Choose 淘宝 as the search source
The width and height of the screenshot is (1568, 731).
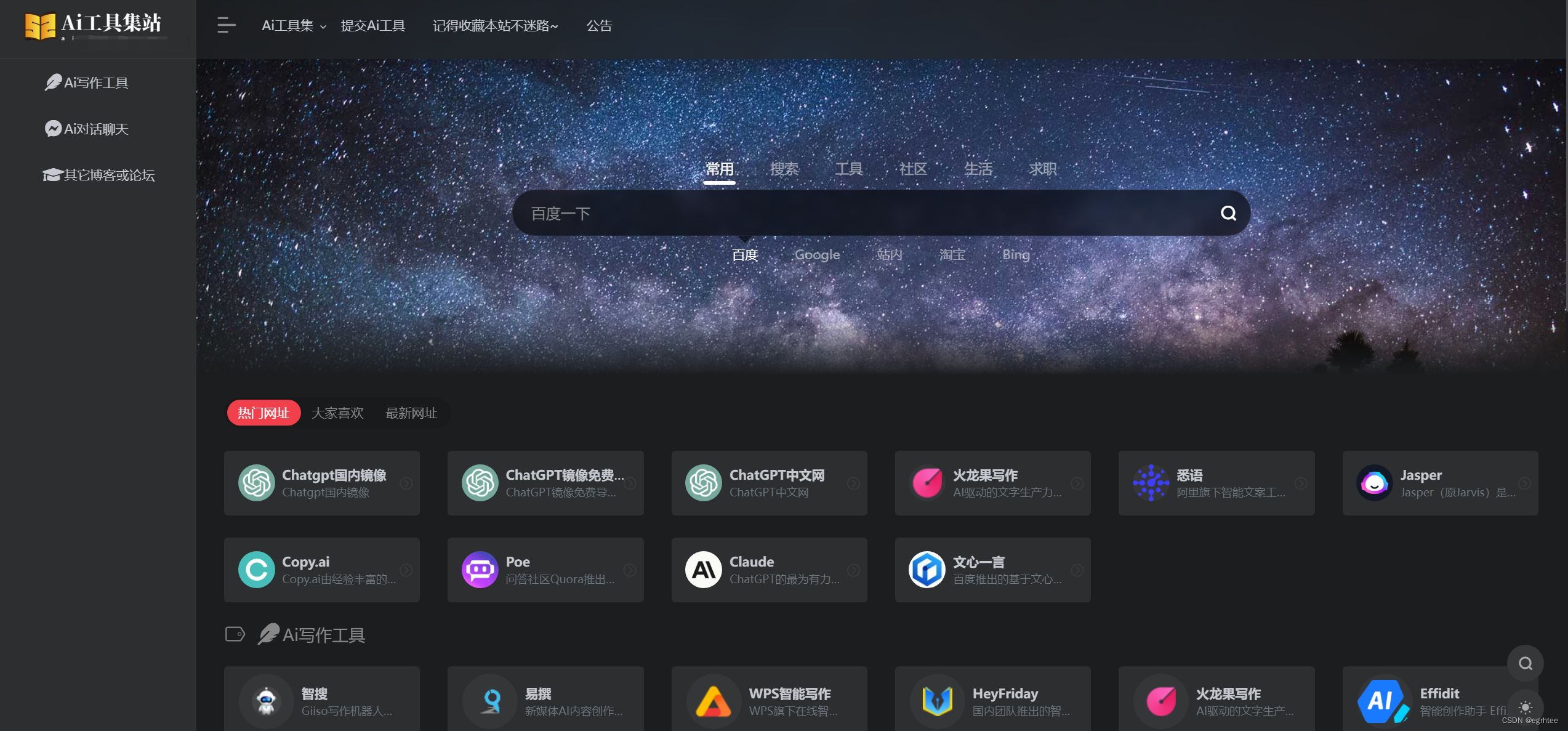[x=952, y=254]
